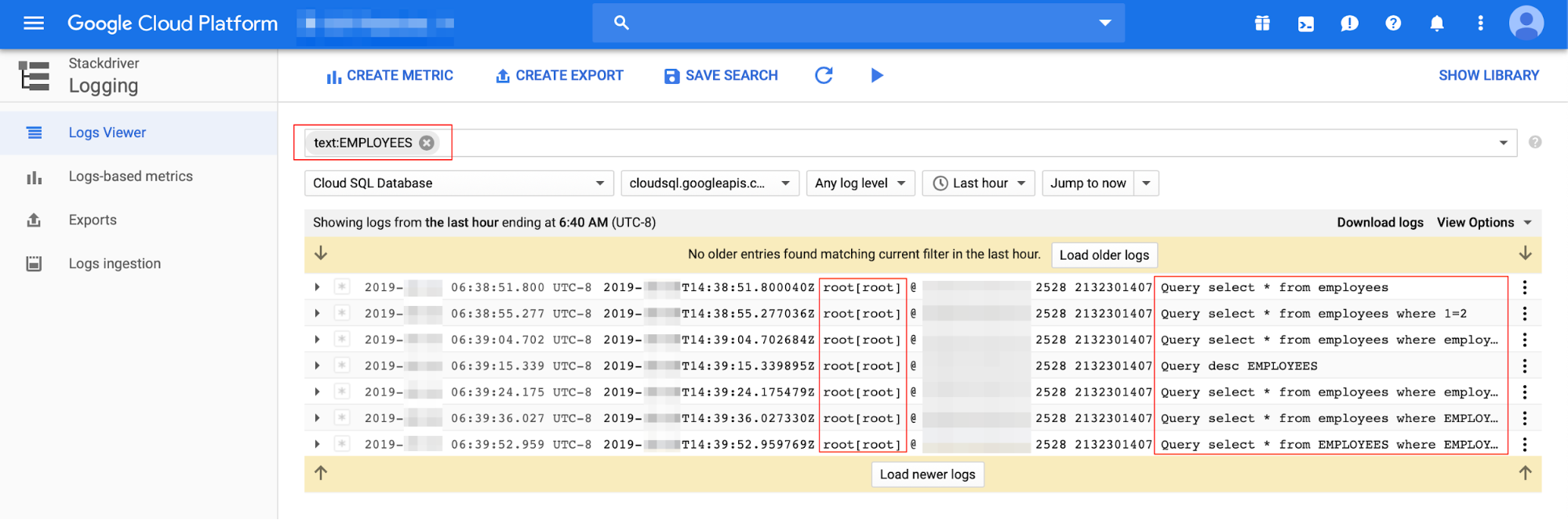This screenshot has height=520, width=1568.
Task: Go to Logs-based metrics in sidebar
Action: click(130, 176)
